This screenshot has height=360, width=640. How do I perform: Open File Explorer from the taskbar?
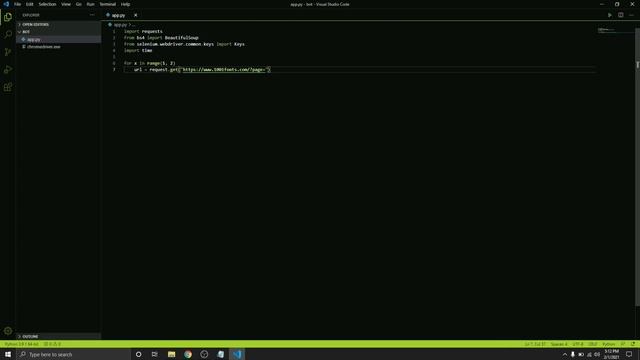click(171, 354)
